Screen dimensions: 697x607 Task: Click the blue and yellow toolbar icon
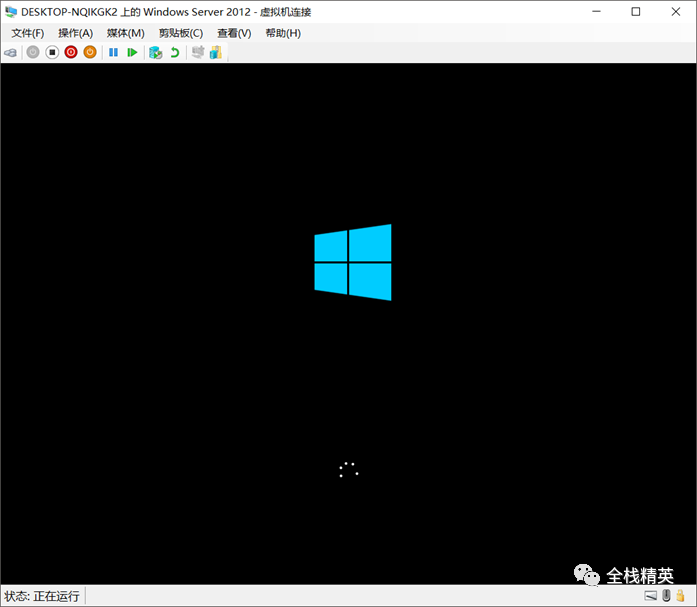point(216,52)
